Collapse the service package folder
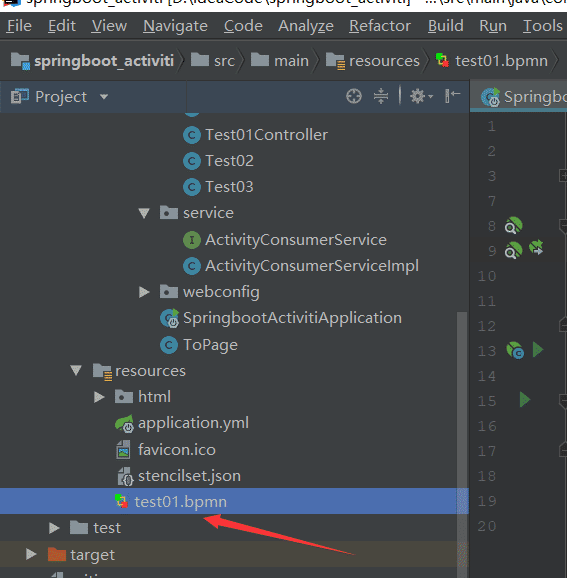Screen dimensions: 567x578 144,213
